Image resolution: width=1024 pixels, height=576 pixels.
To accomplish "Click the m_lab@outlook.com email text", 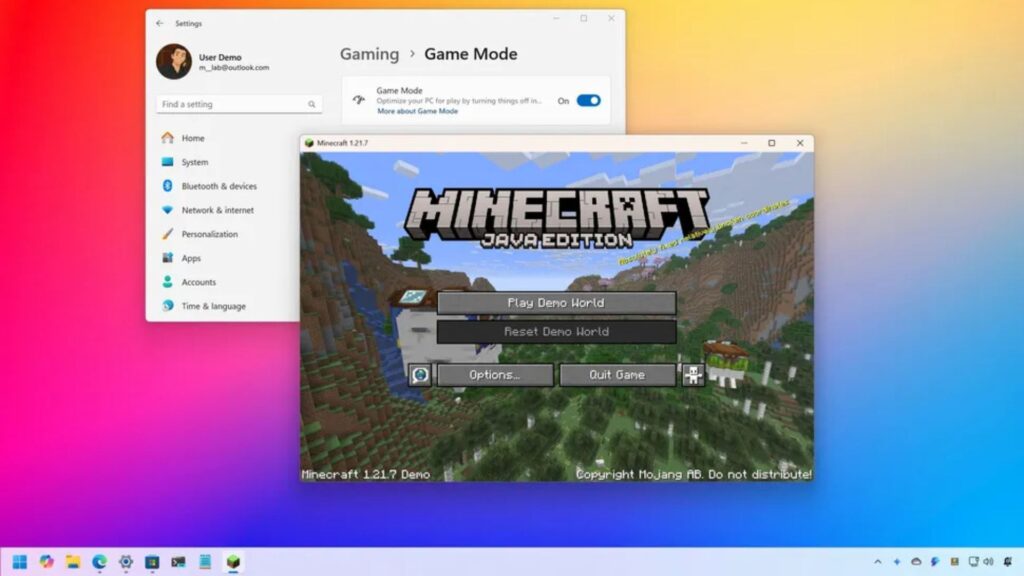I will pyautogui.click(x=234, y=68).
